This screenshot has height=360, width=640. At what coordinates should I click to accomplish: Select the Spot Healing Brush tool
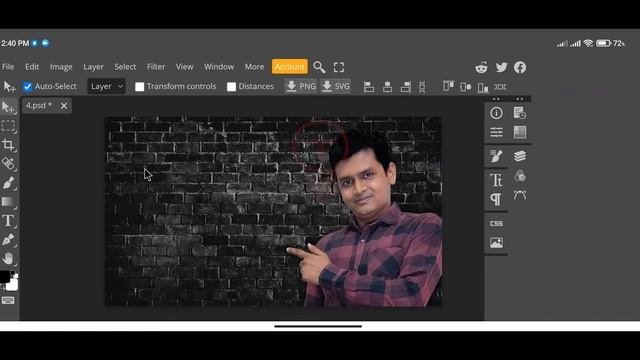coord(8,164)
